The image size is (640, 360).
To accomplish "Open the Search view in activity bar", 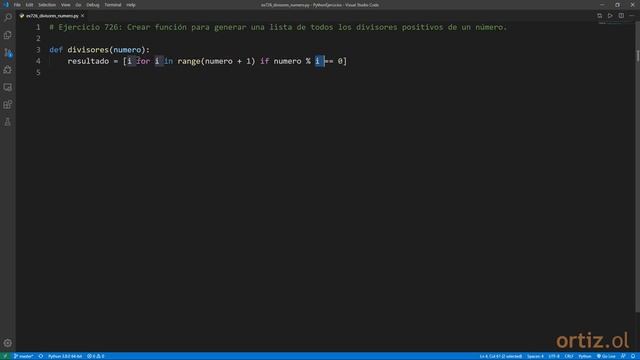I will pos(8,18).
